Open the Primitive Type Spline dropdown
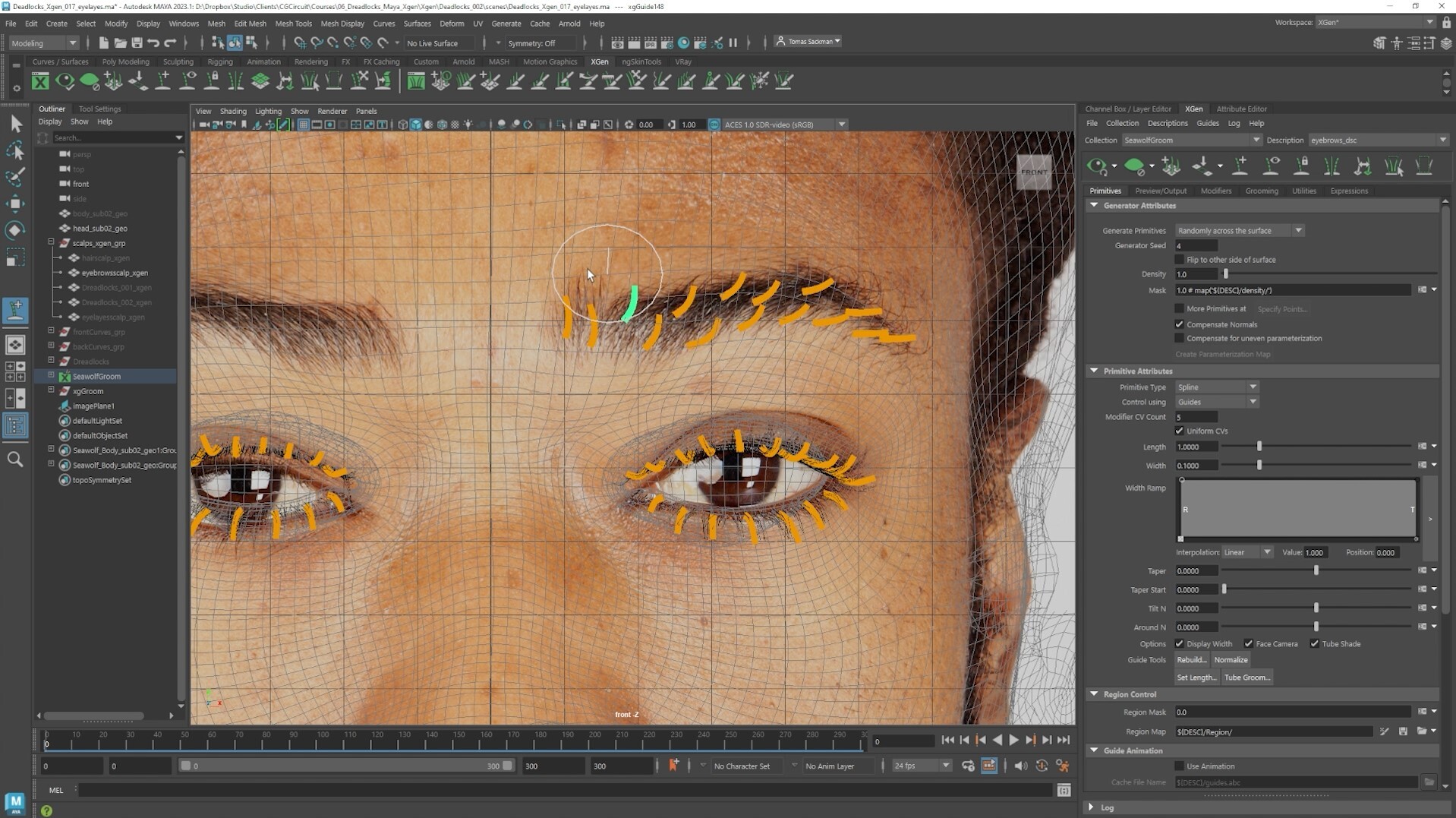 coord(1253,387)
